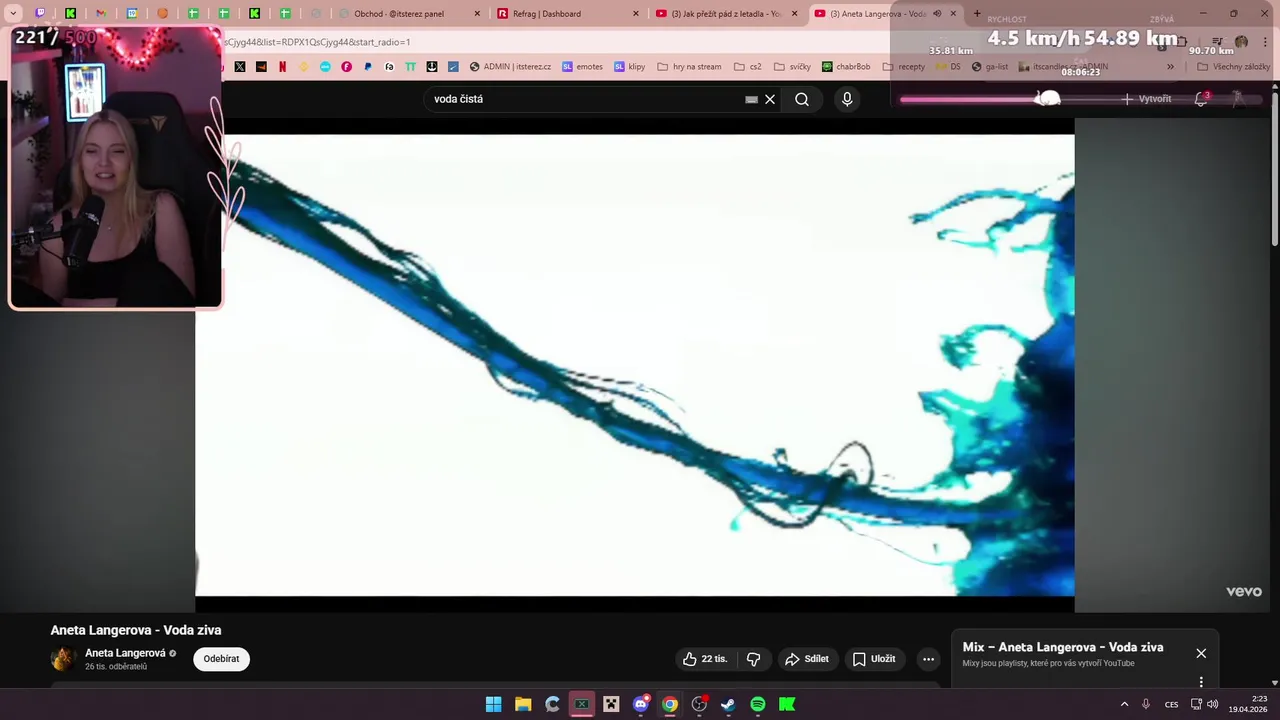Close the Obchod @itsterez panel tab
Viewport: 1280px width, 720px height.
tap(477, 14)
